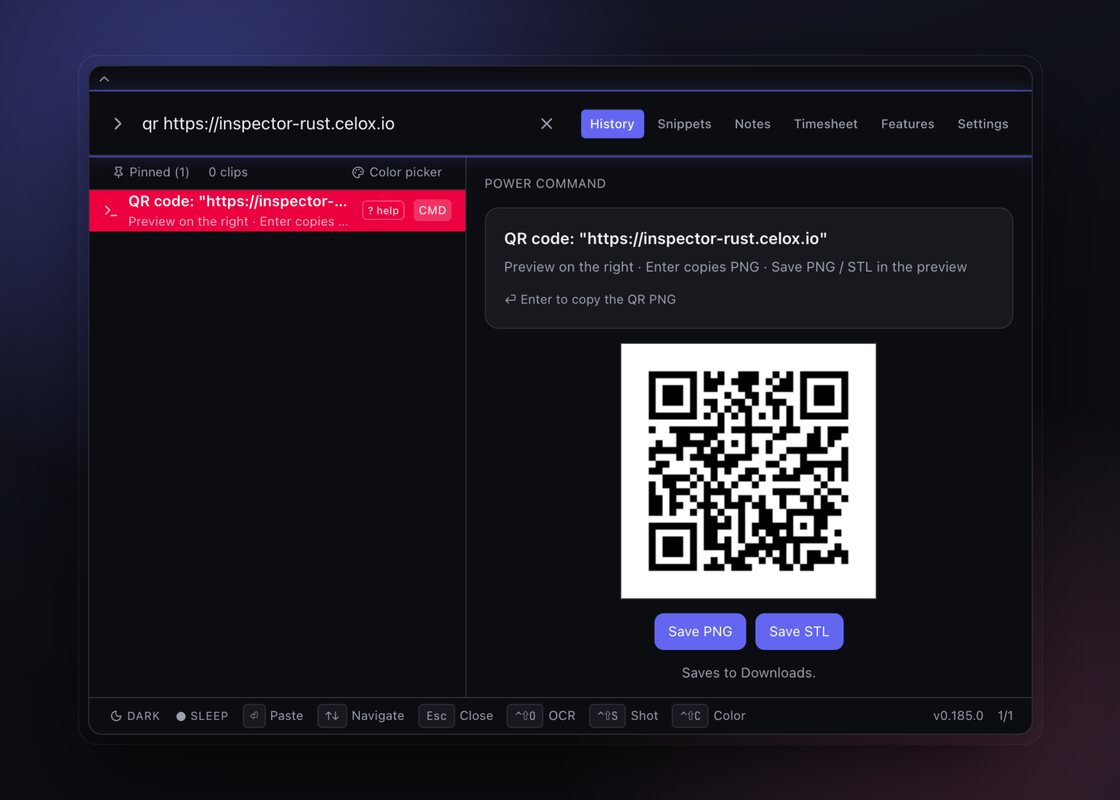Click the CMD badge on the QR row
Image resolution: width=1120 pixels, height=800 pixels.
[x=432, y=210]
